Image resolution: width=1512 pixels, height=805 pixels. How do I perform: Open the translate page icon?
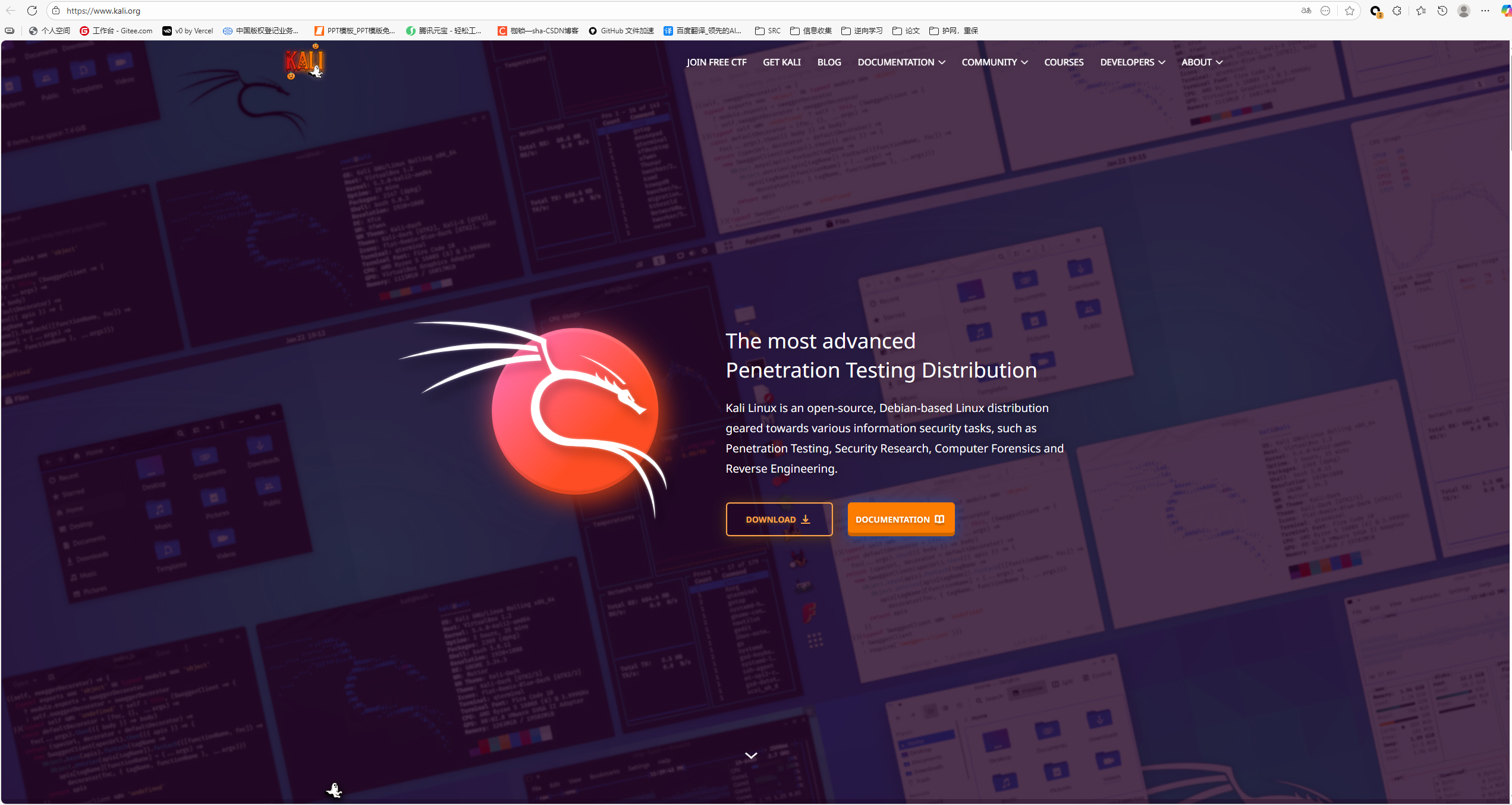point(1306,11)
